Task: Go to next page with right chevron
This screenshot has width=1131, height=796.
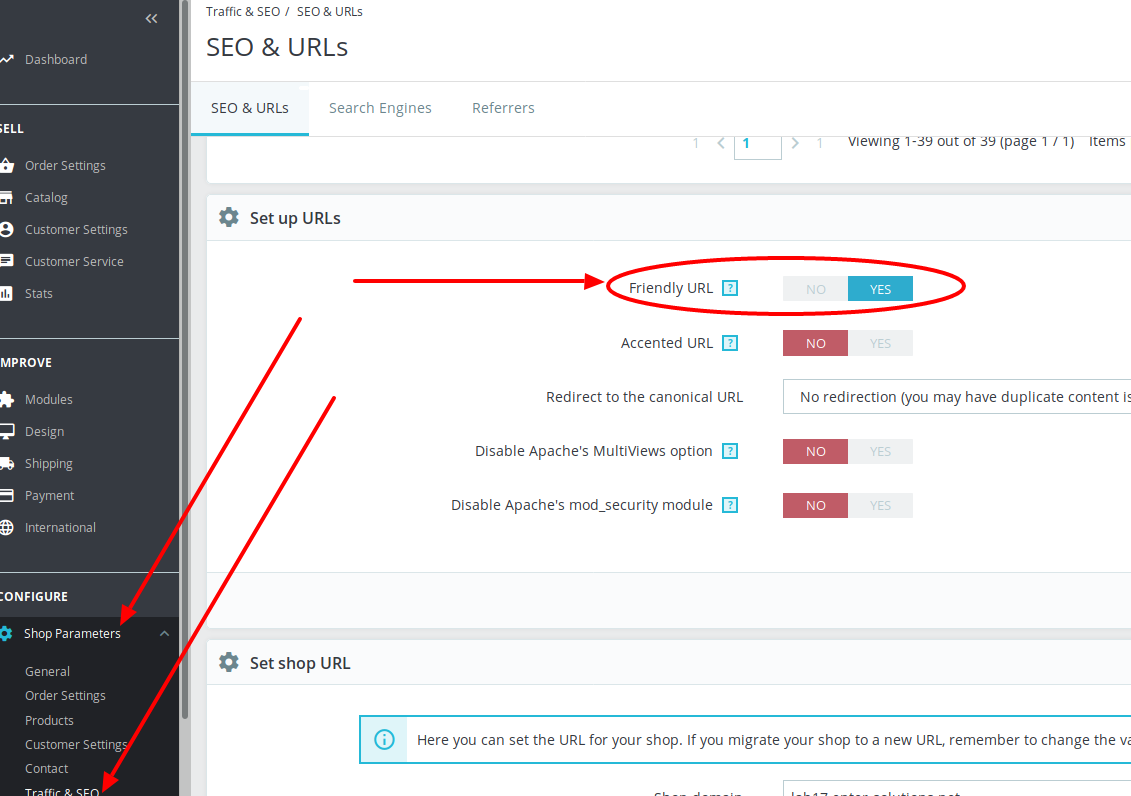Action: tap(795, 143)
